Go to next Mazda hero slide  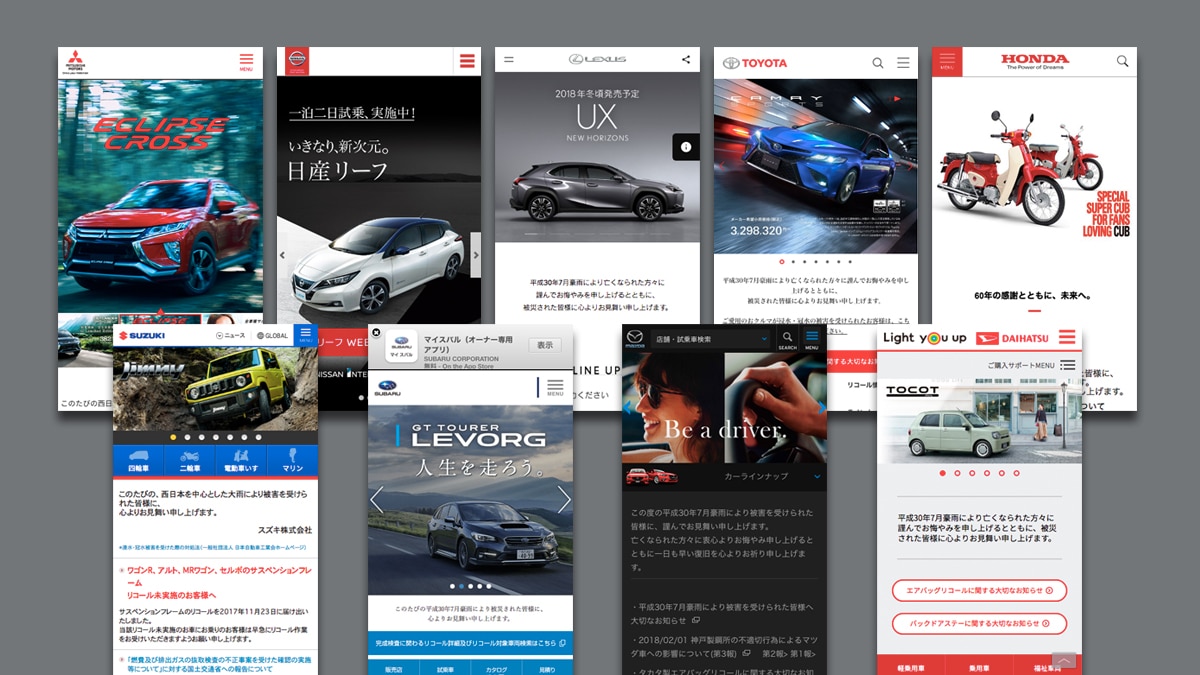(x=822, y=406)
